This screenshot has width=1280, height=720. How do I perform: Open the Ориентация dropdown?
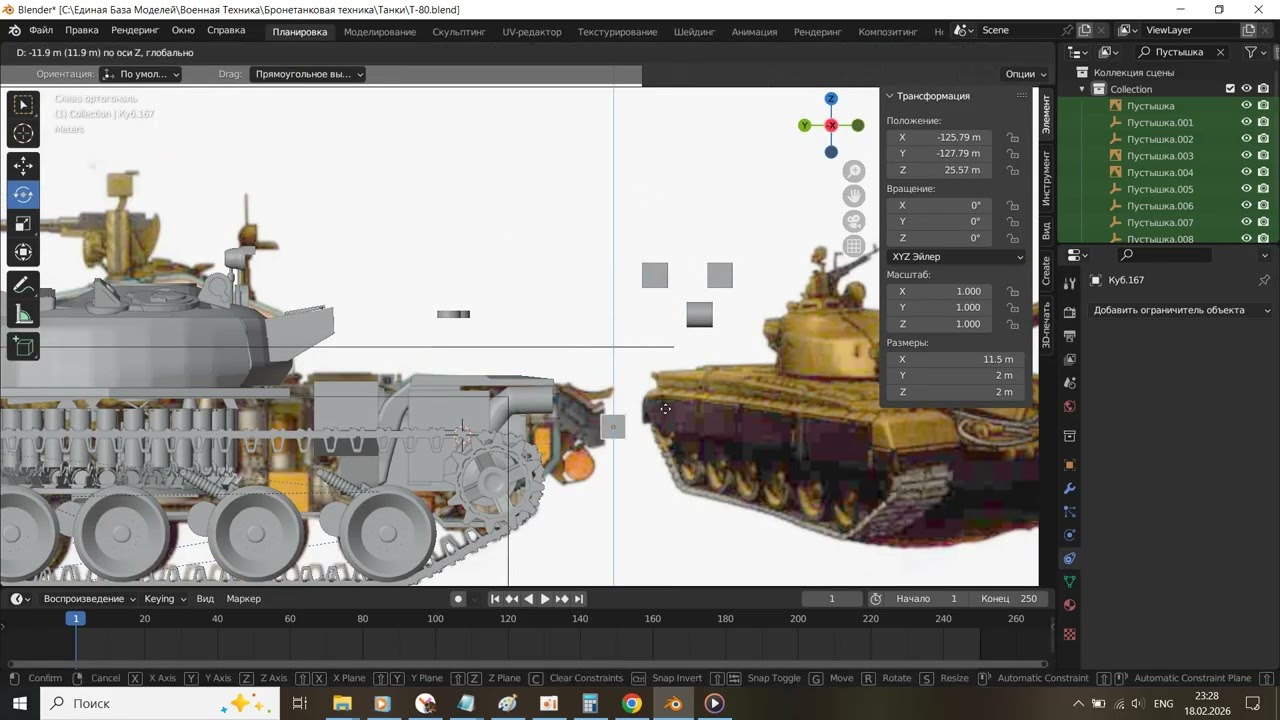click(x=141, y=74)
